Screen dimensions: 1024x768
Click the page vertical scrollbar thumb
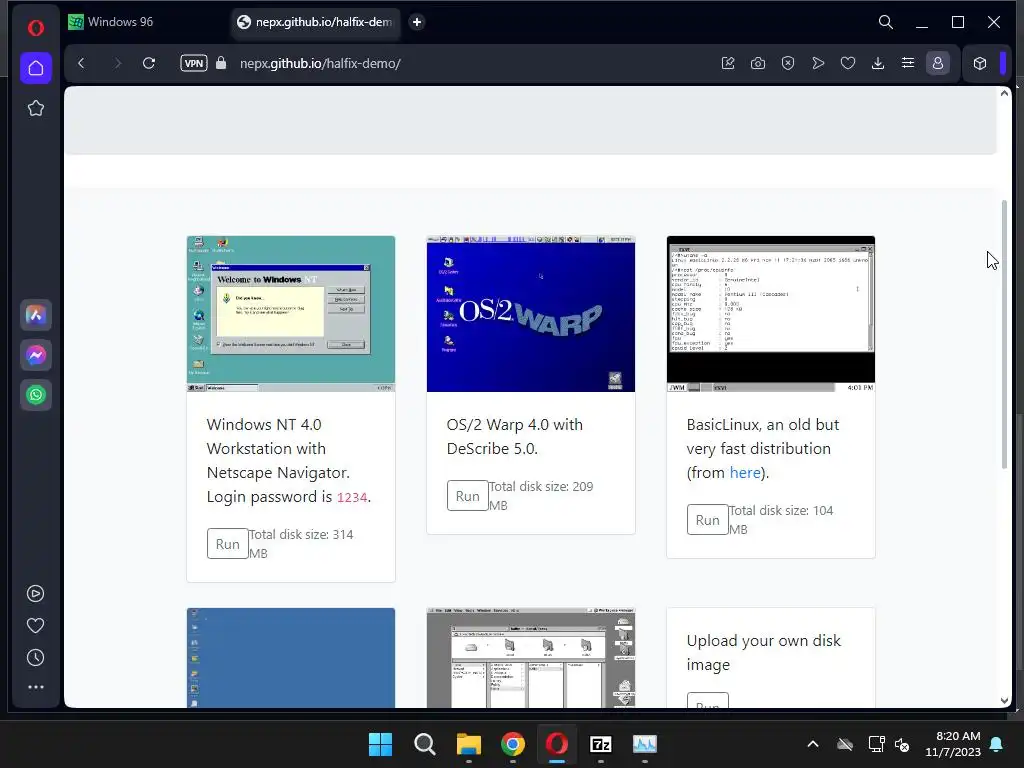[1004, 334]
